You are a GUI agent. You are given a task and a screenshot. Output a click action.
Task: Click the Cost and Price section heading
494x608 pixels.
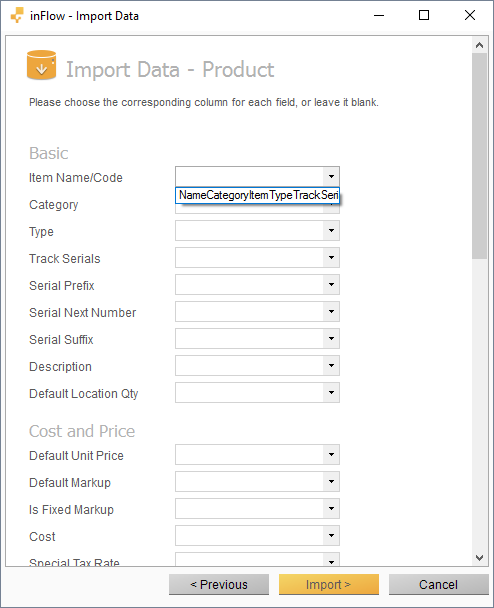point(82,431)
